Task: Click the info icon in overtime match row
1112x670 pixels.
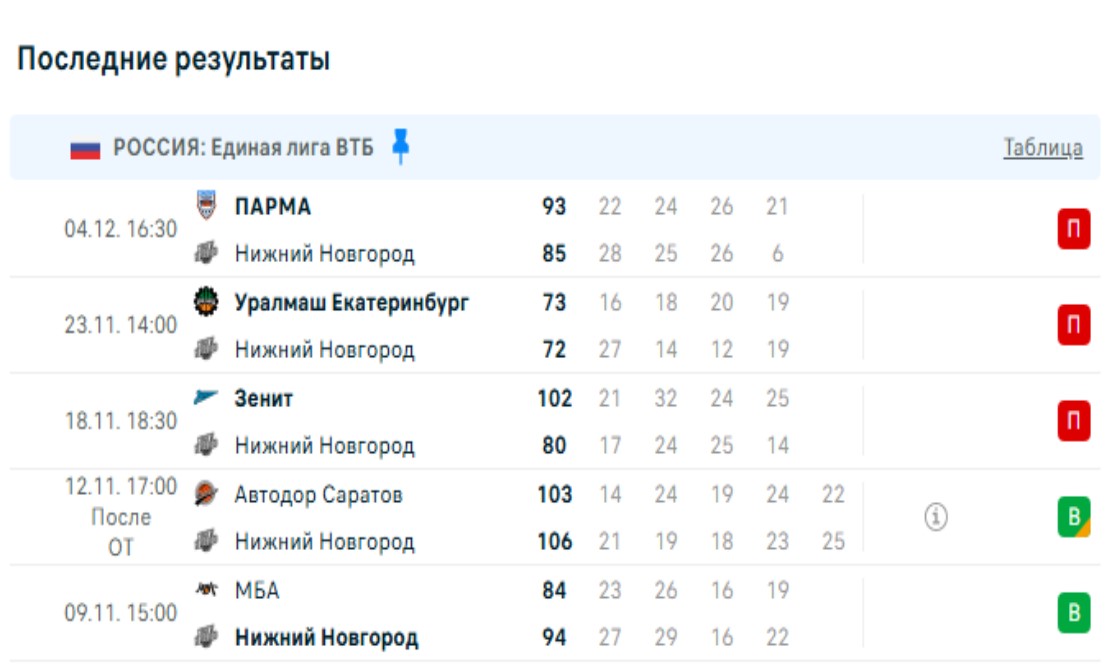Action: (x=935, y=518)
